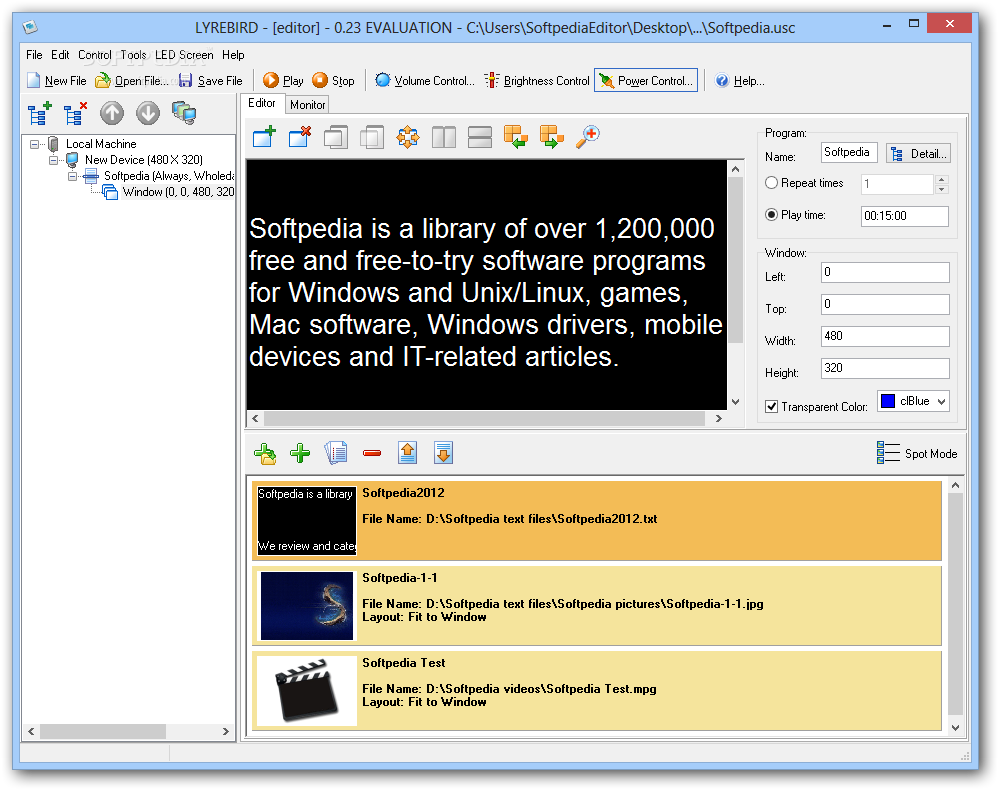Select the Softpedia2012 playlist item
Image resolution: width=999 pixels, height=790 pixels.
point(596,521)
